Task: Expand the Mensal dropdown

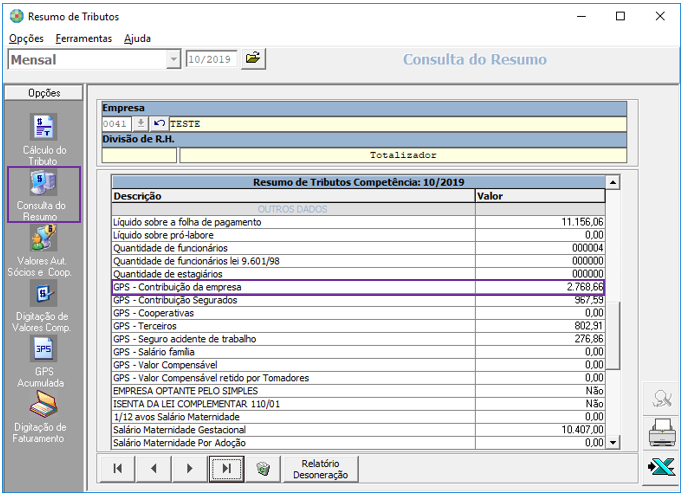Action: coord(174,60)
